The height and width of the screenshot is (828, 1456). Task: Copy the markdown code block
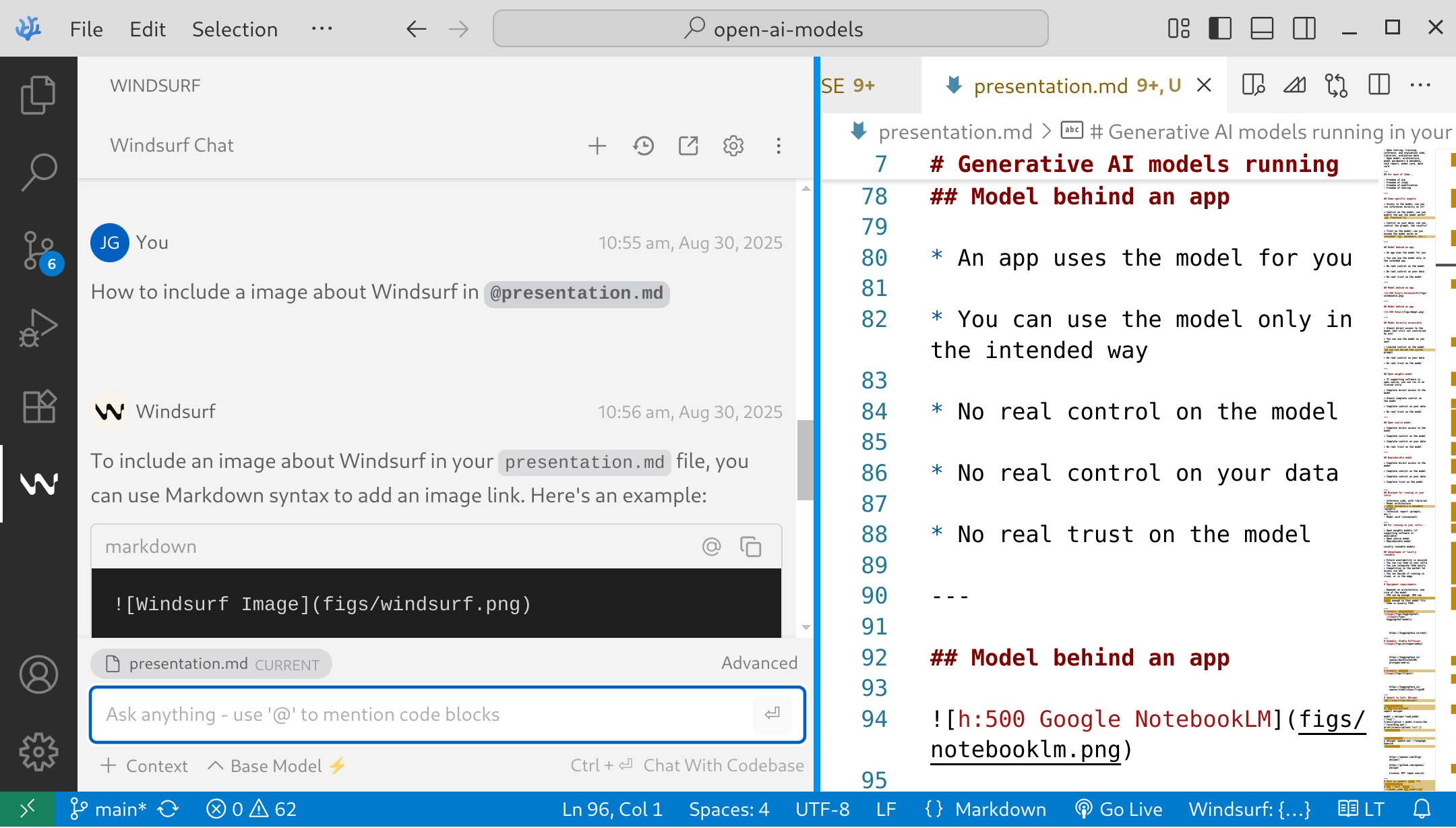click(x=750, y=546)
